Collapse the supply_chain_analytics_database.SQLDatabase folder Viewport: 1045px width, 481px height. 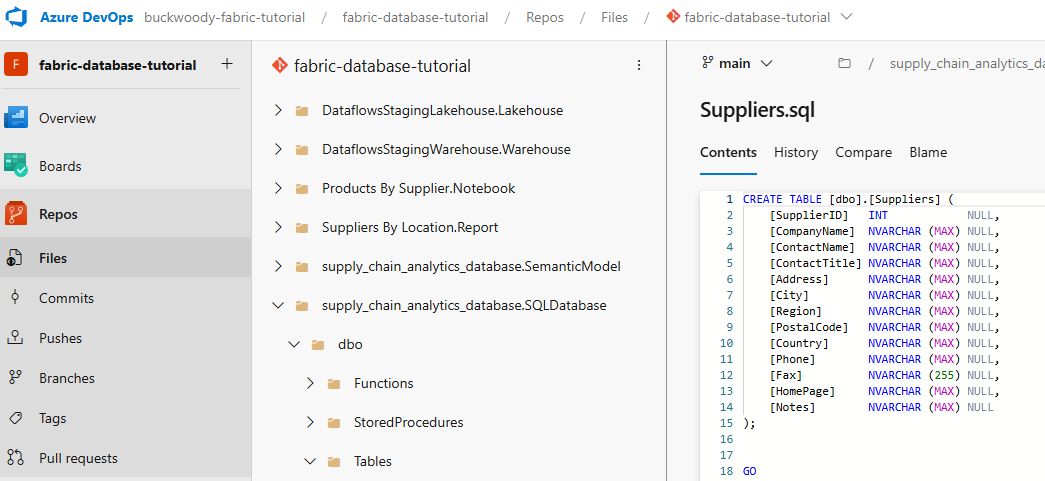(x=278, y=305)
